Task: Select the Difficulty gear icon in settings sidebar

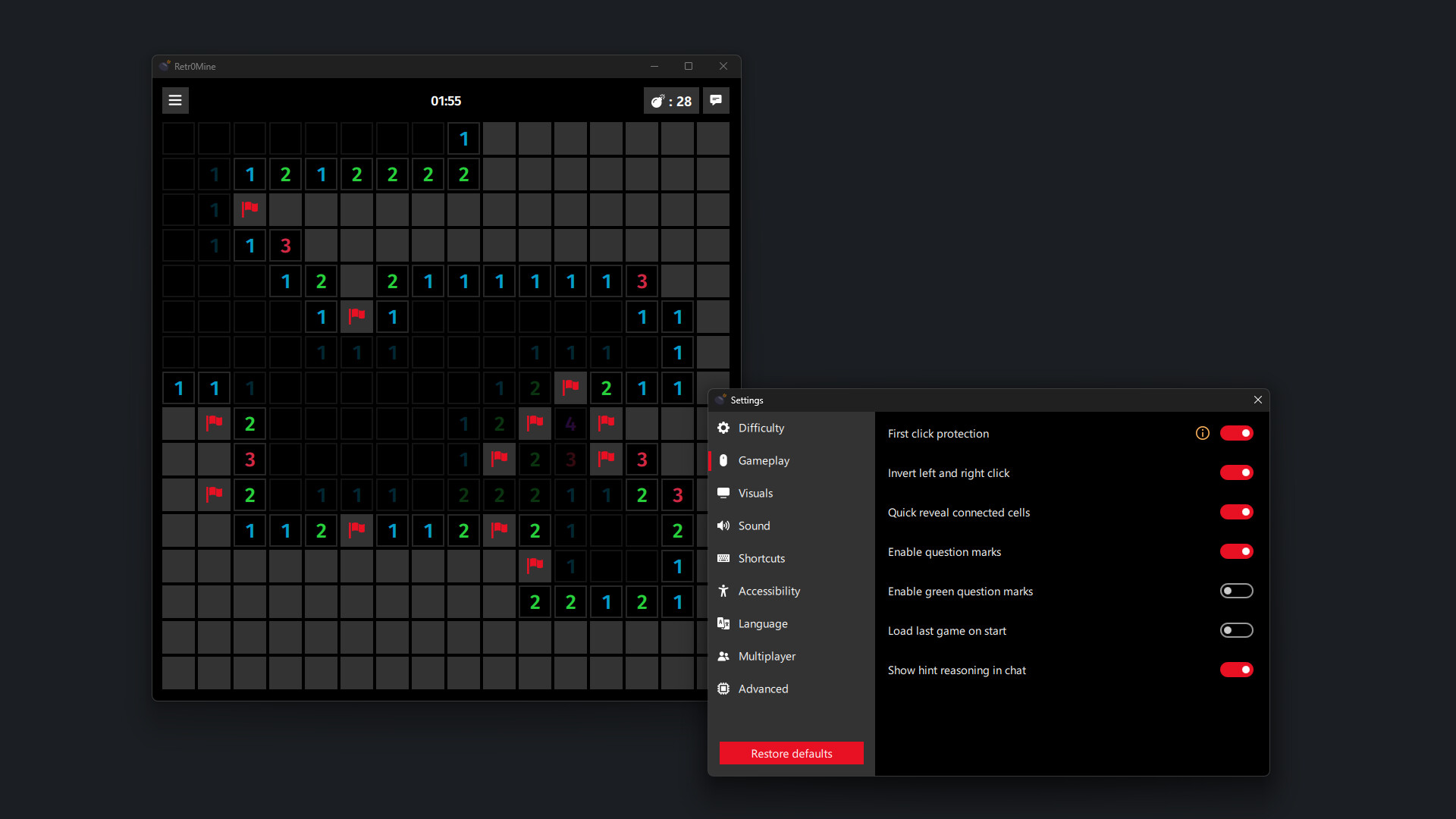Action: coord(724,428)
